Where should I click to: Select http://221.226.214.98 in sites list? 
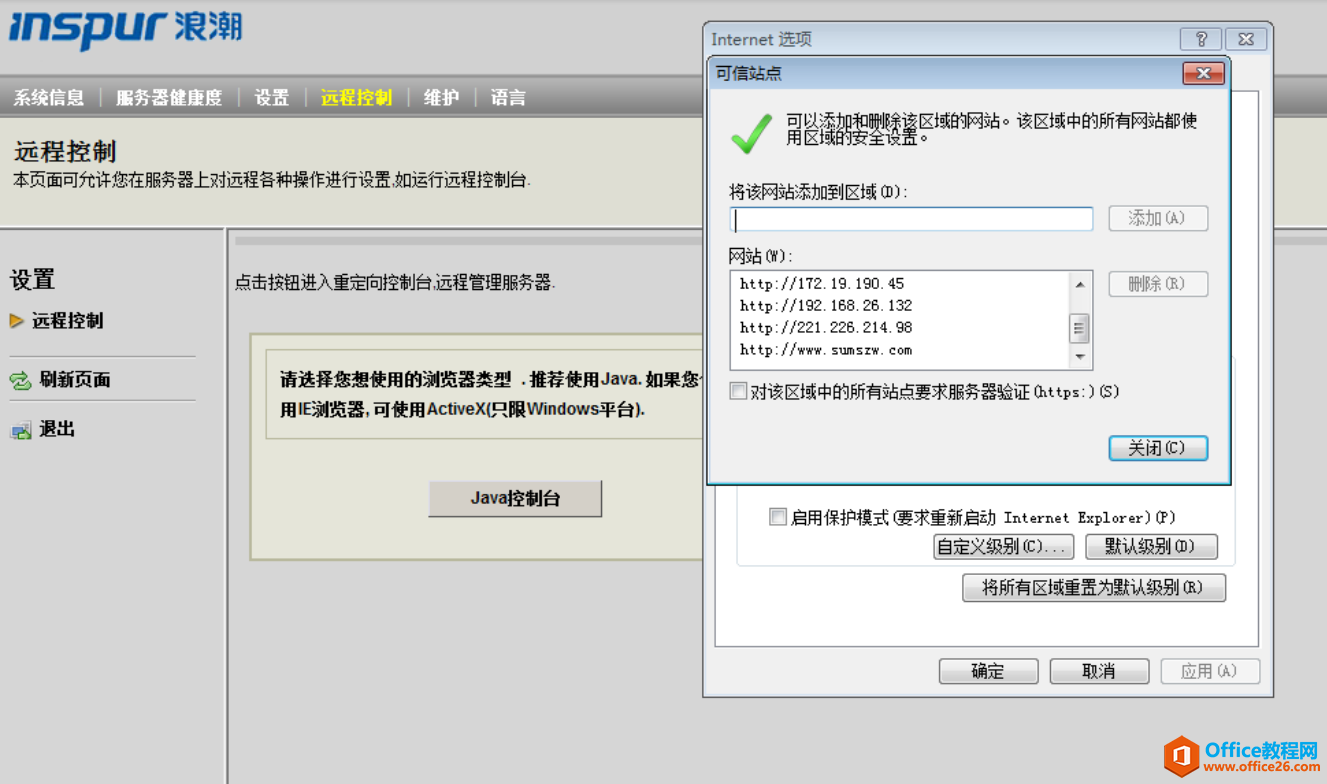826,328
